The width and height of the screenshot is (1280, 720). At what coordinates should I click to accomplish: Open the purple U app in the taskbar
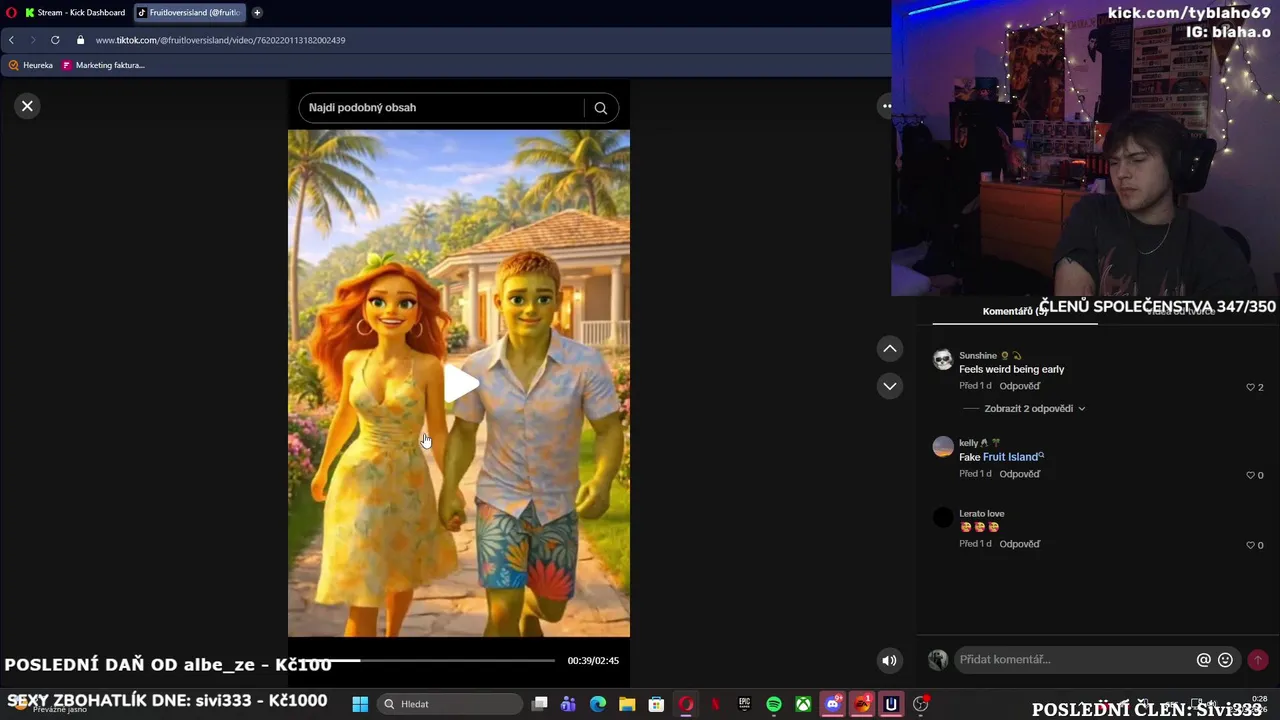point(891,704)
